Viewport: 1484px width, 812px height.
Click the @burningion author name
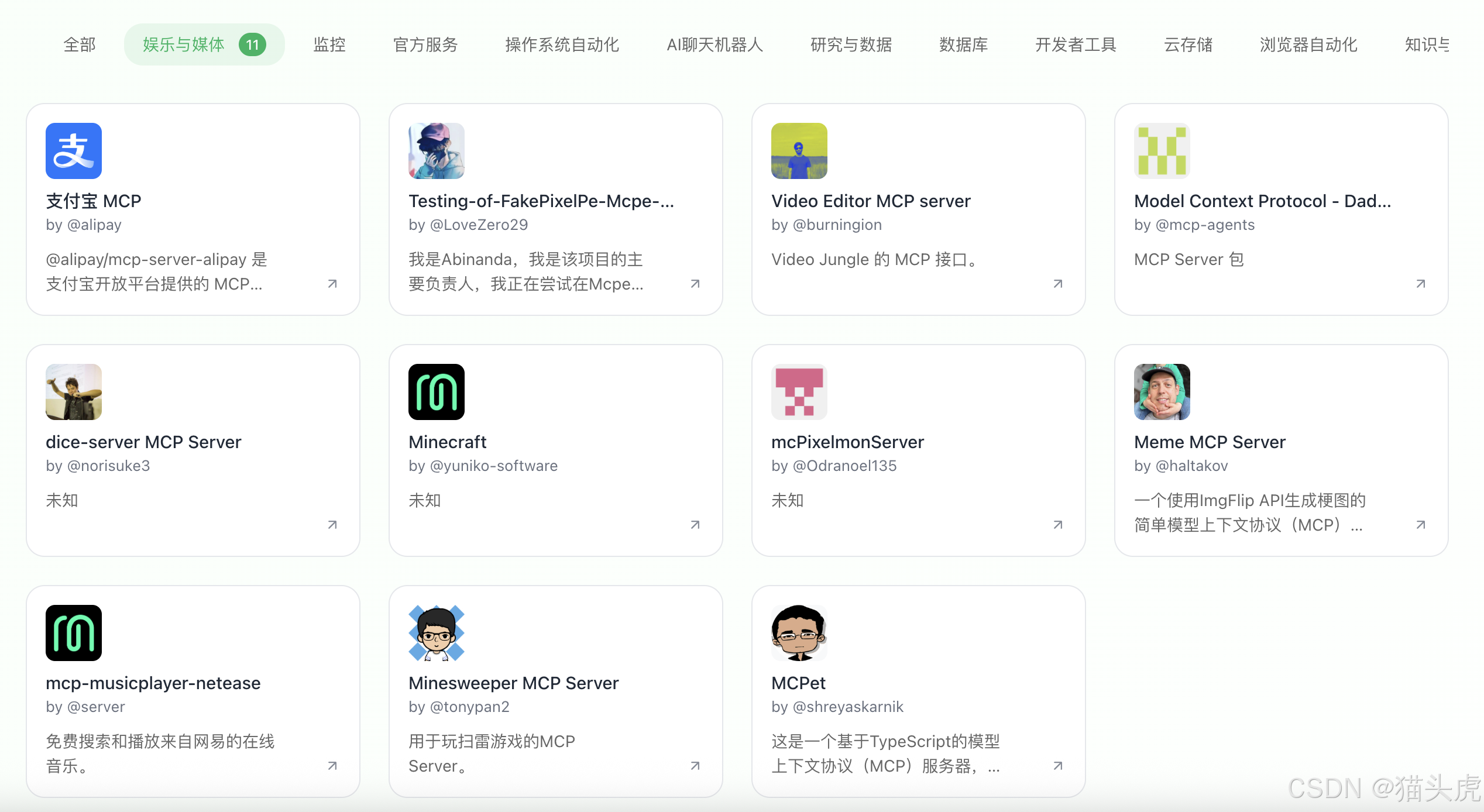tap(837, 225)
